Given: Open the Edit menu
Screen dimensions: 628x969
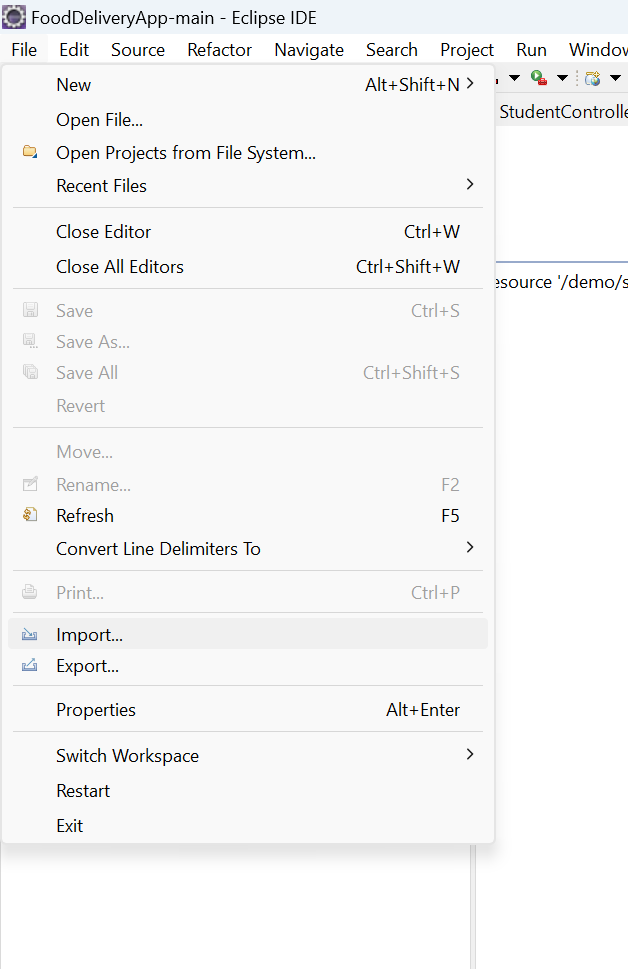Looking at the screenshot, I should coord(74,49).
